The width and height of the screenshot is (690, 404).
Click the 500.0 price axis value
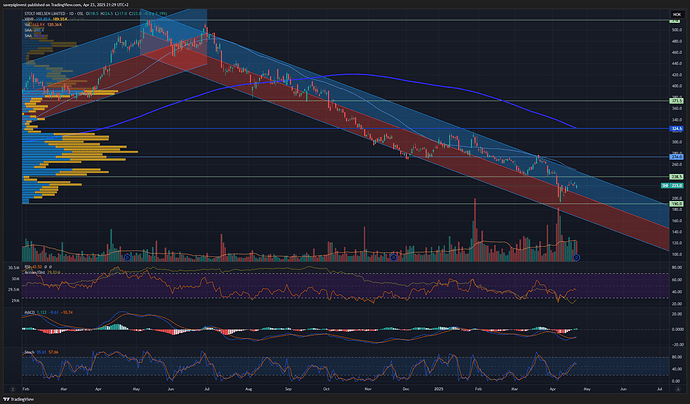coord(676,30)
